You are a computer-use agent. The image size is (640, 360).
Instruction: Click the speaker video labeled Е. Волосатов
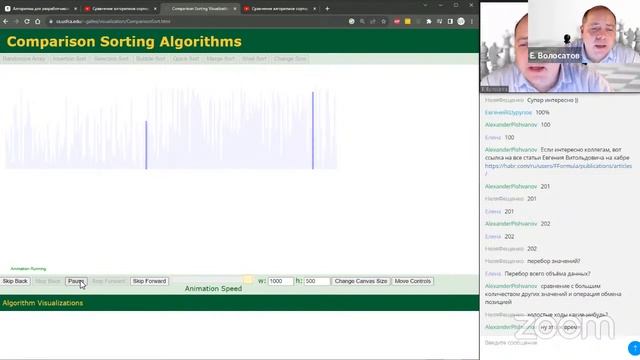pos(584,31)
